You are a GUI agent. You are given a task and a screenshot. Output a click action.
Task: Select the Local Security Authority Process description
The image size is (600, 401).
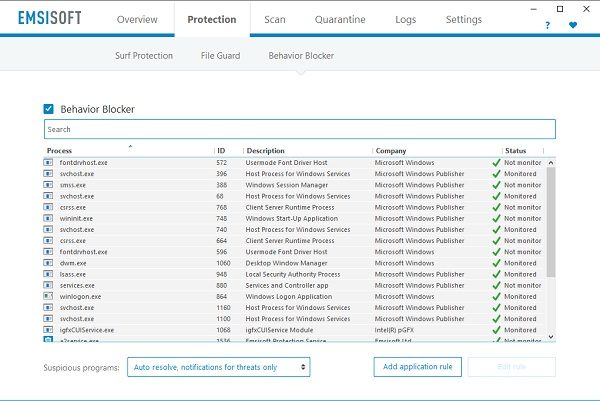click(x=293, y=274)
